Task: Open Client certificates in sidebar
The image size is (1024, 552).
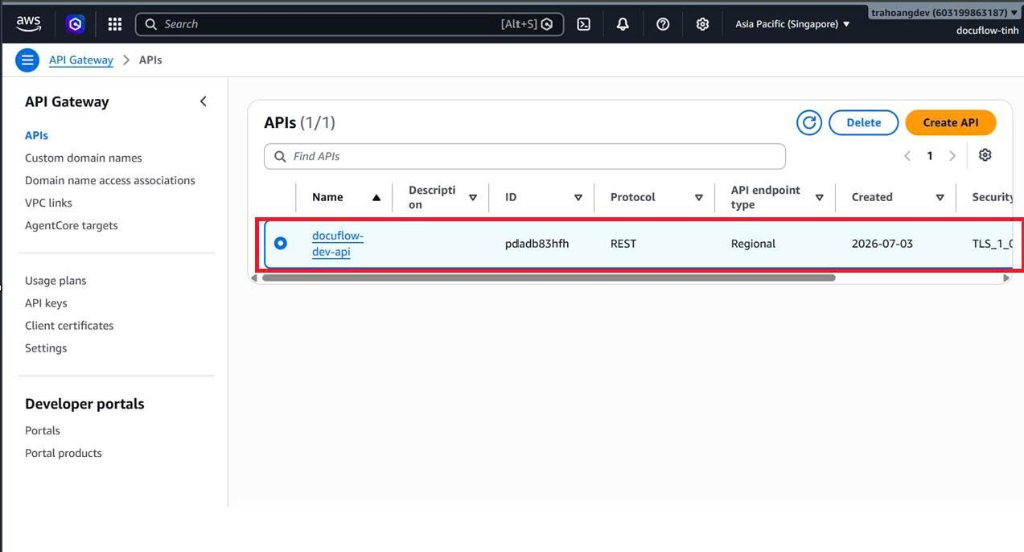Action: coord(69,325)
